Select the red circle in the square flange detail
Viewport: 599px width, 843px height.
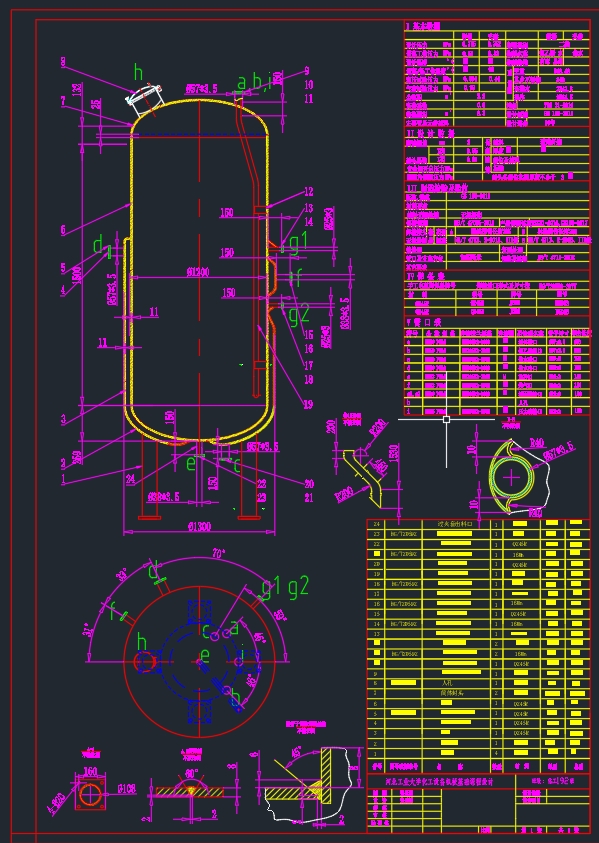tap(90, 796)
